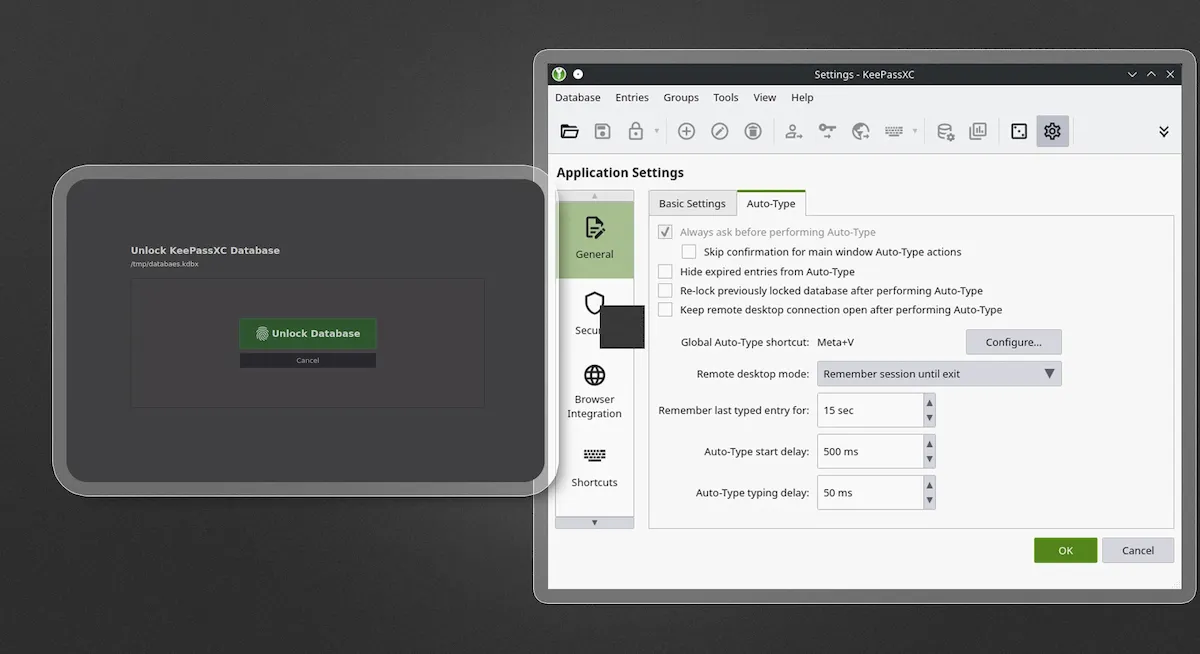Click the Open Database folder icon
Viewport: 1200px width, 654px height.
[x=570, y=131]
